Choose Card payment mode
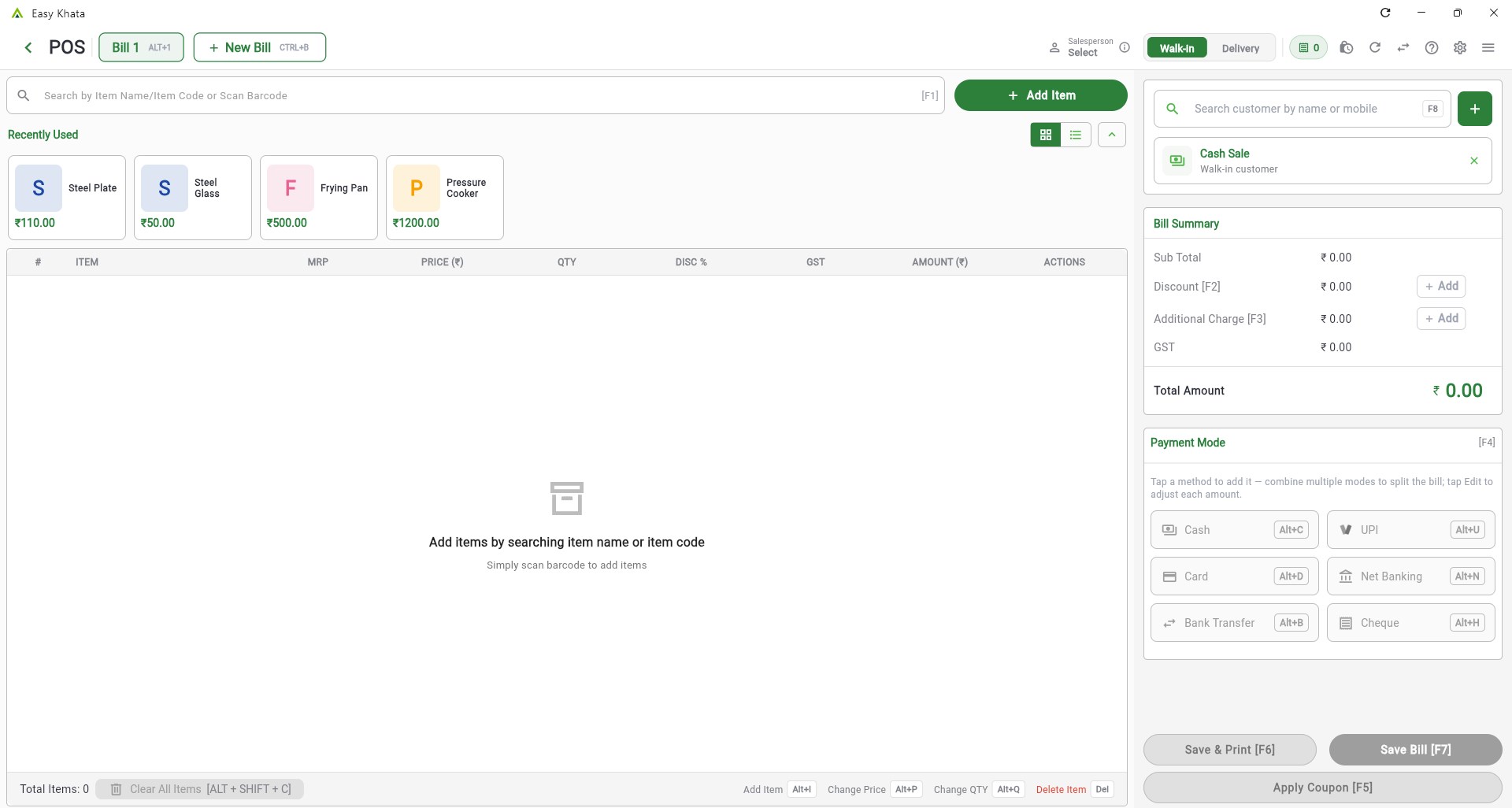This screenshot has width=1512, height=808. tap(1234, 576)
